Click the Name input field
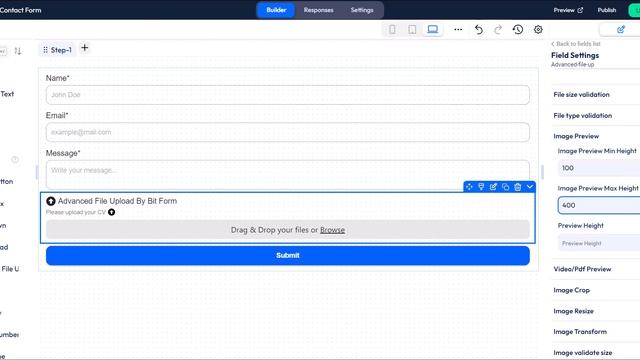Screen dimensions: 640x360 point(288,95)
